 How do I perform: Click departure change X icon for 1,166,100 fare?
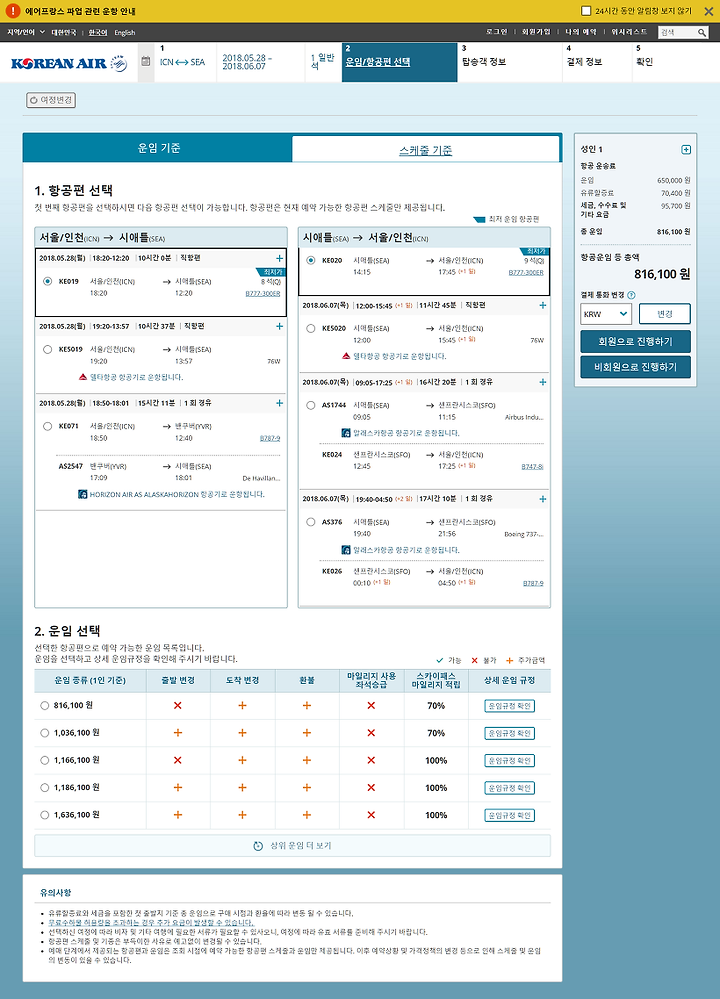coord(178,761)
